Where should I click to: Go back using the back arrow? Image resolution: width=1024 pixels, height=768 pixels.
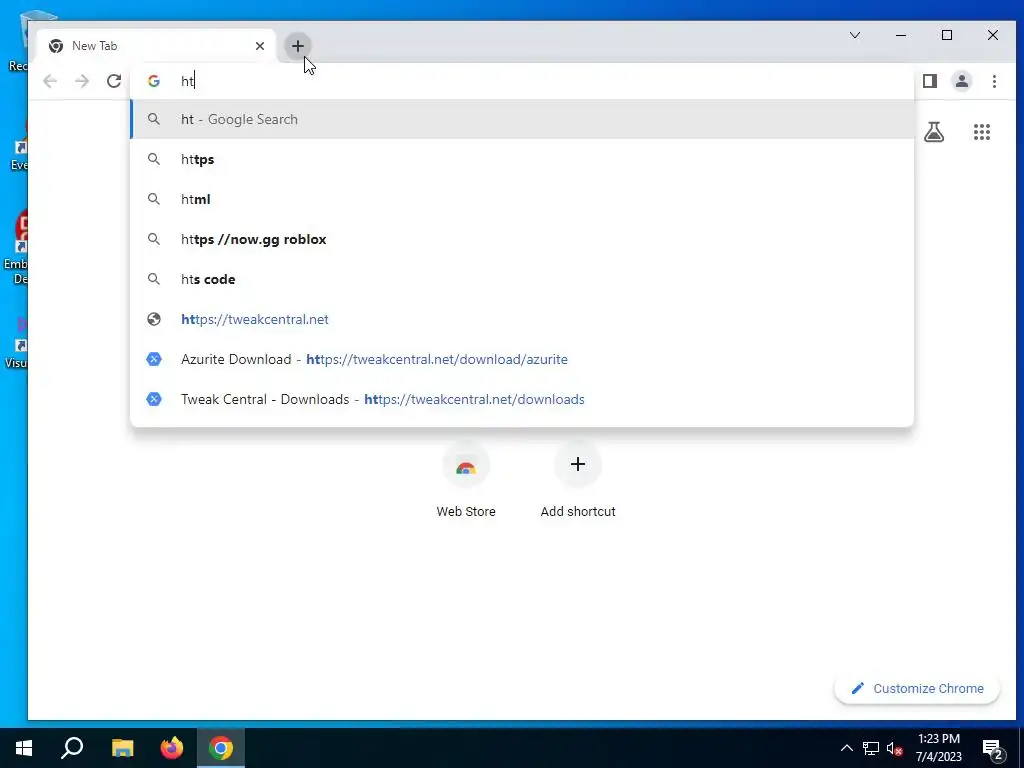(50, 81)
